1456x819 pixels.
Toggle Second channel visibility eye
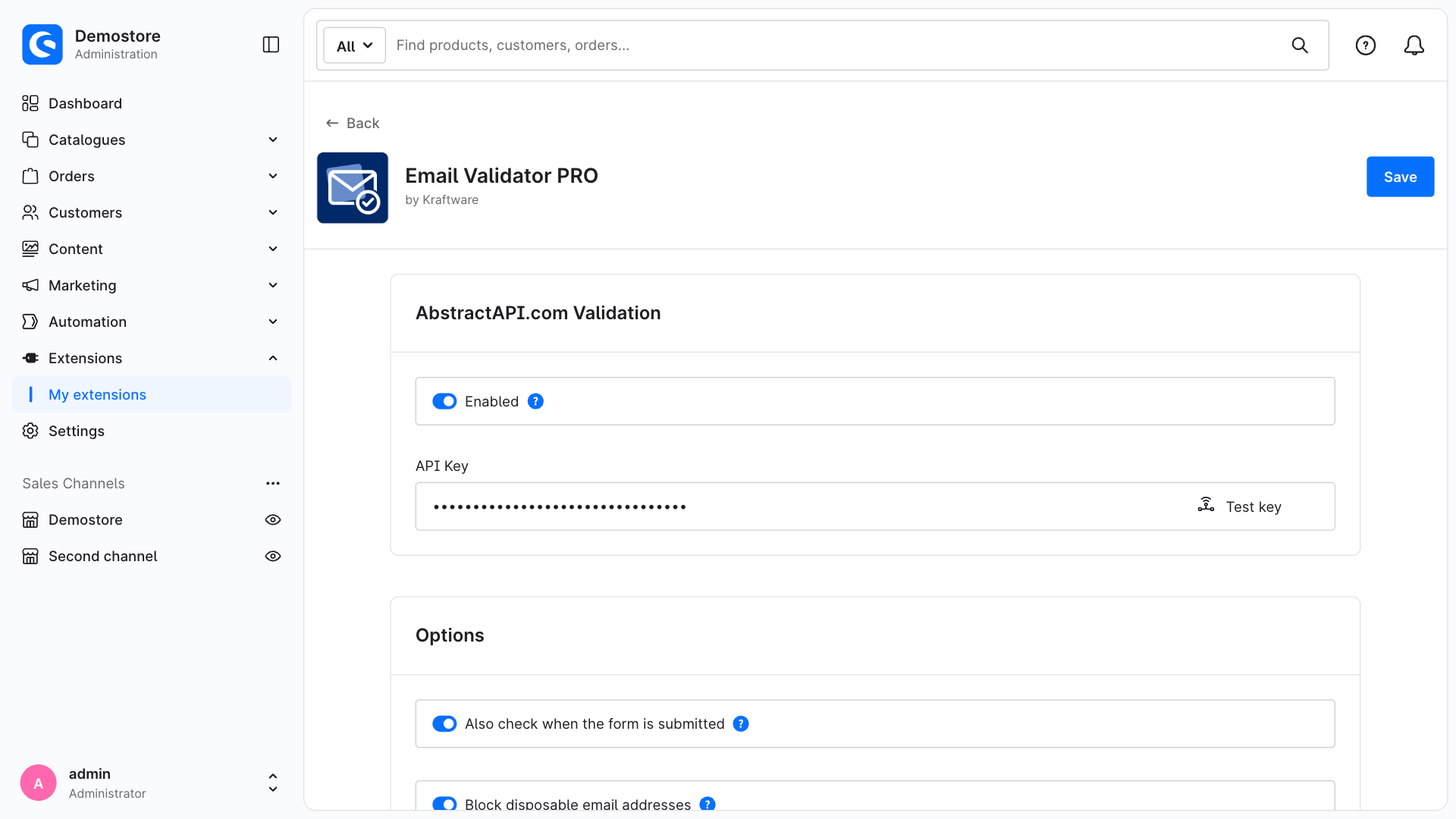[273, 556]
